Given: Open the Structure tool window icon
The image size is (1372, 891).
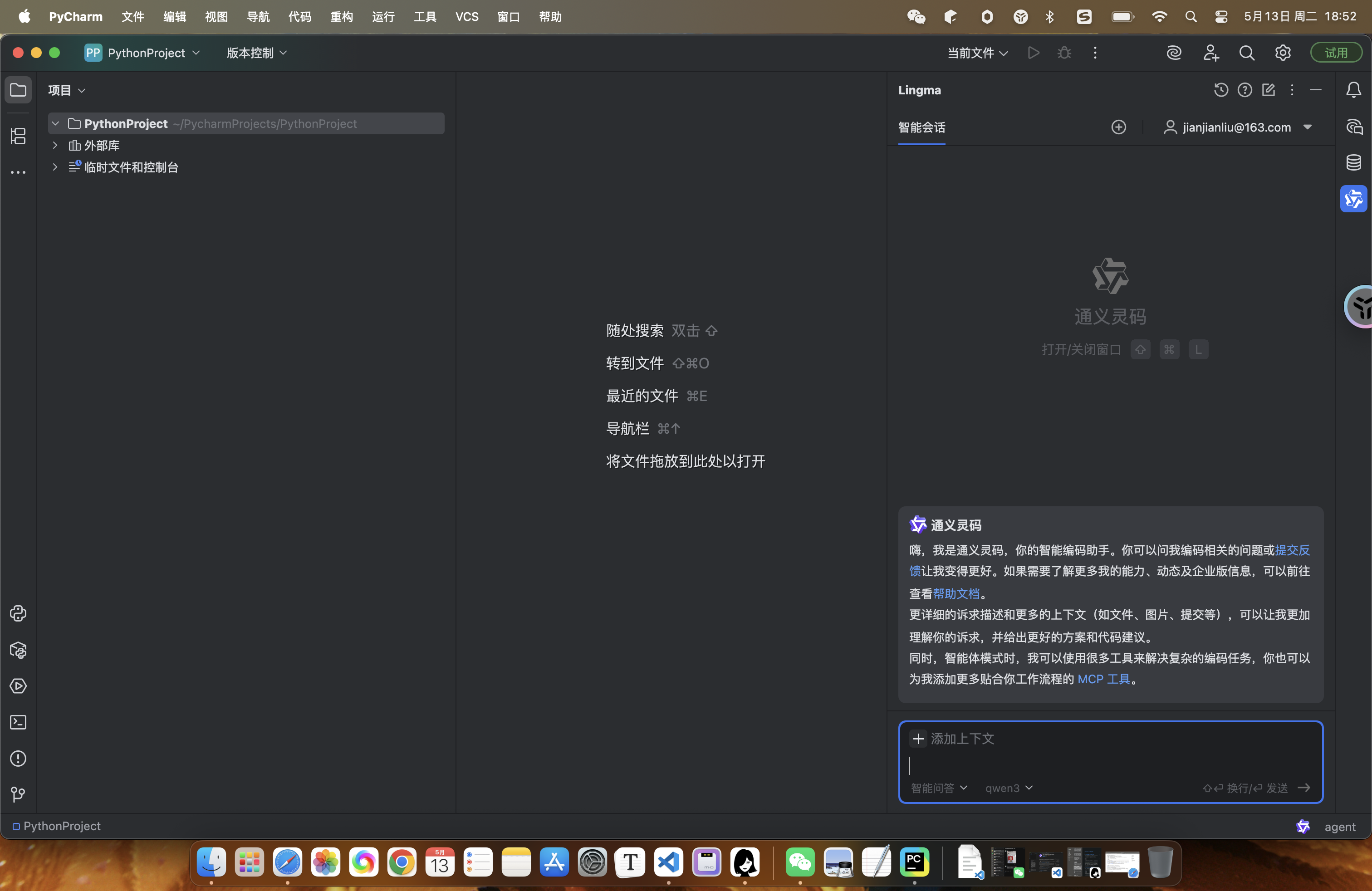Looking at the screenshot, I should [19, 137].
